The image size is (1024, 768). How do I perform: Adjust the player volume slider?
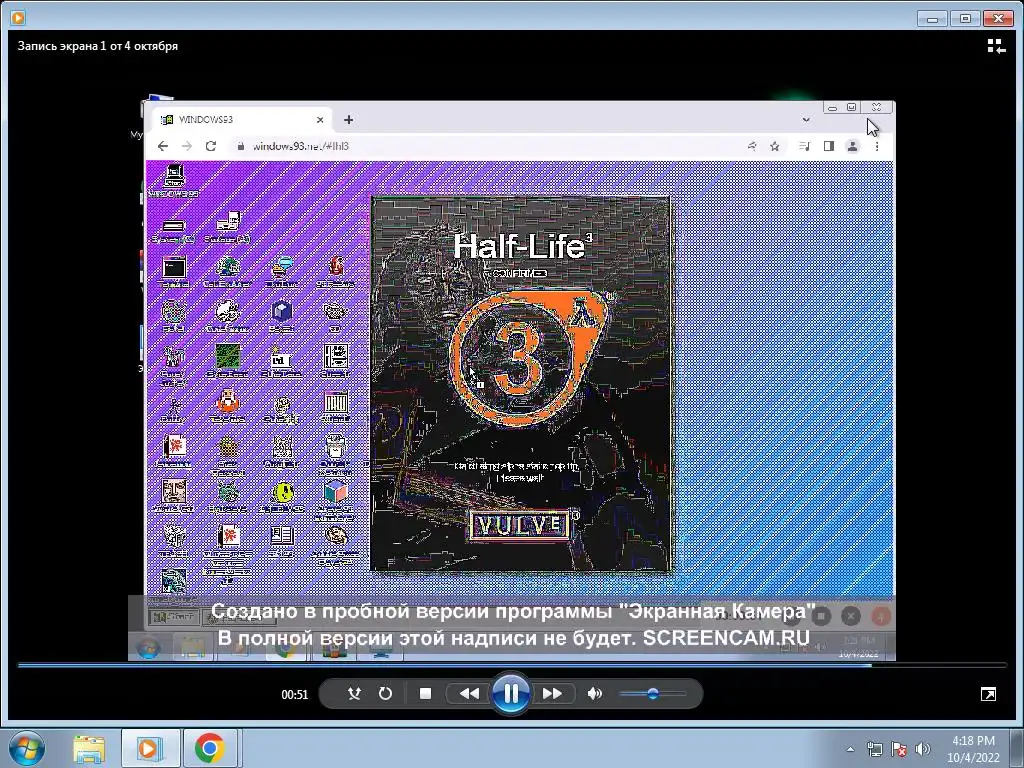(652, 694)
